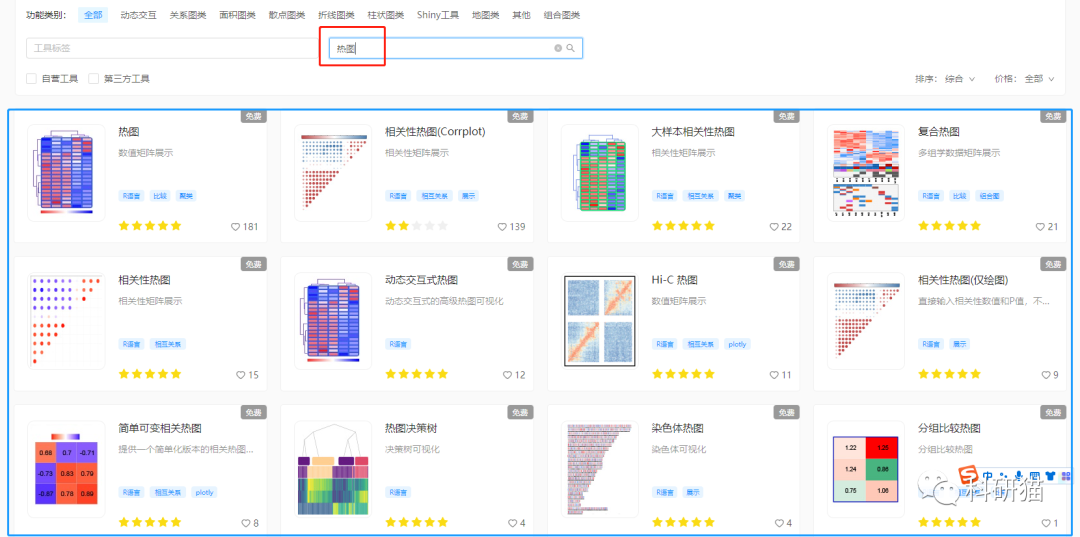
Task: Filter by 组合图类 category
Action: [x=561, y=14]
